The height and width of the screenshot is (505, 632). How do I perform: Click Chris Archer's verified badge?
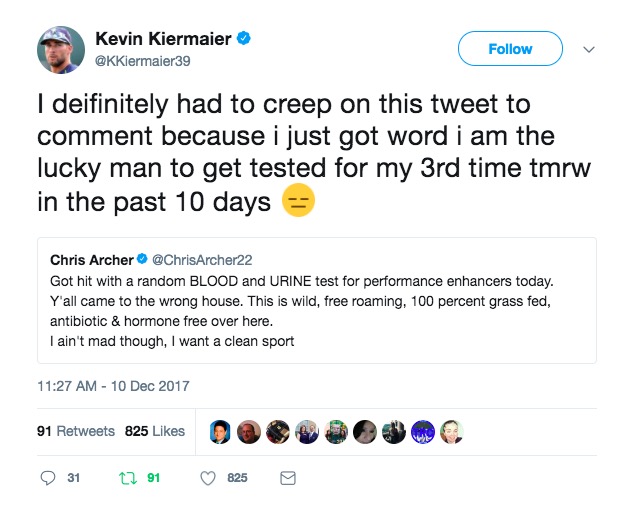(143, 260)
